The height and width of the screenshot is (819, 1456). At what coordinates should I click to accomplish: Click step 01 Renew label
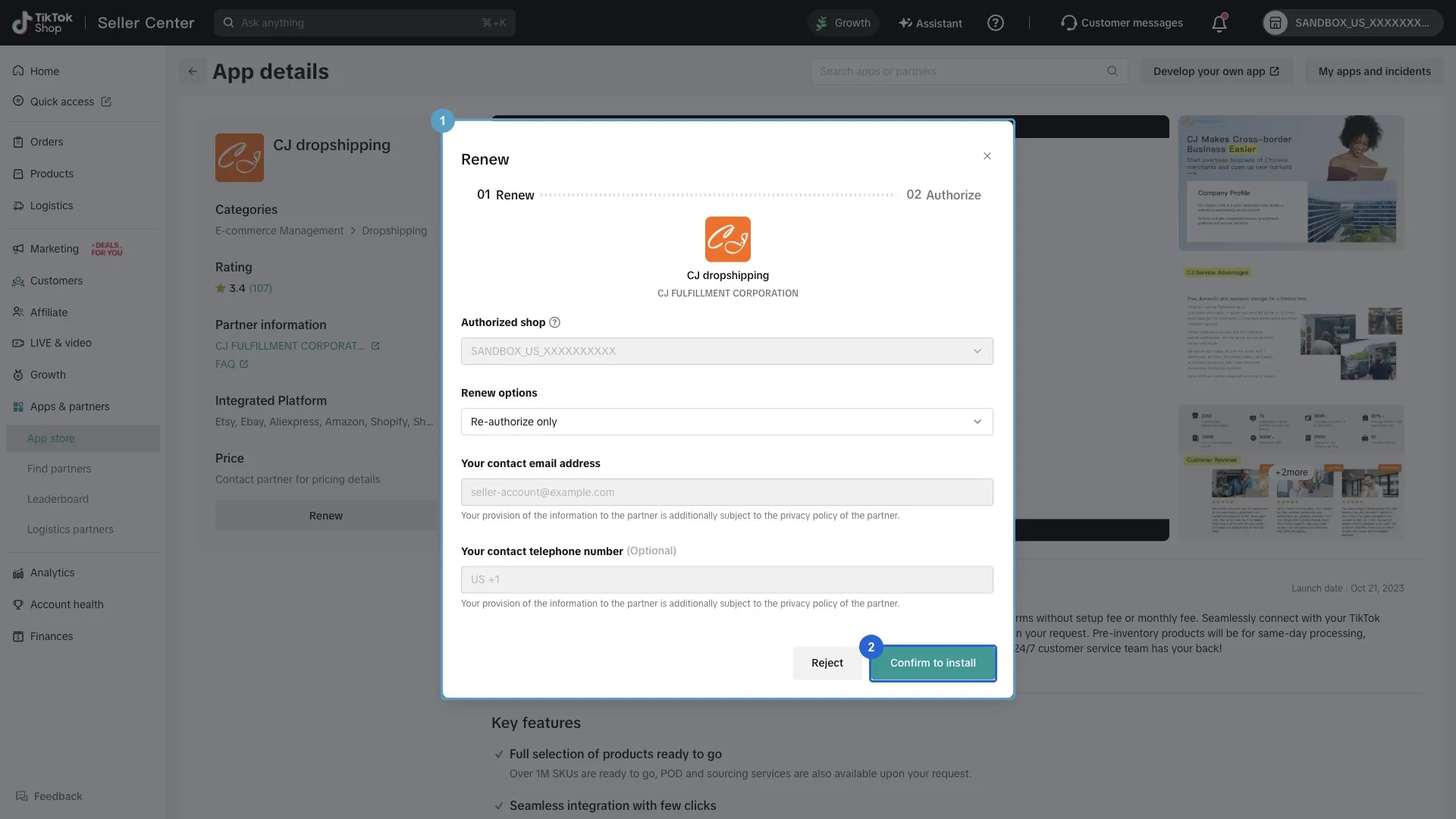tap(505, 195)
